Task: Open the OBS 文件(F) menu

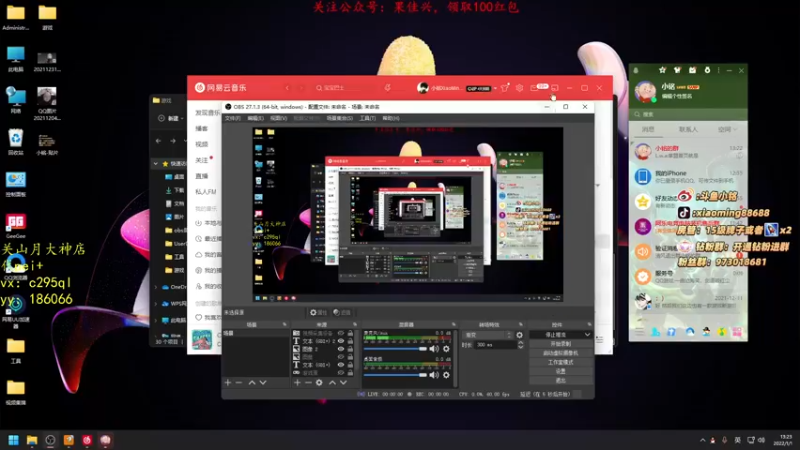Action: point(233,118)
